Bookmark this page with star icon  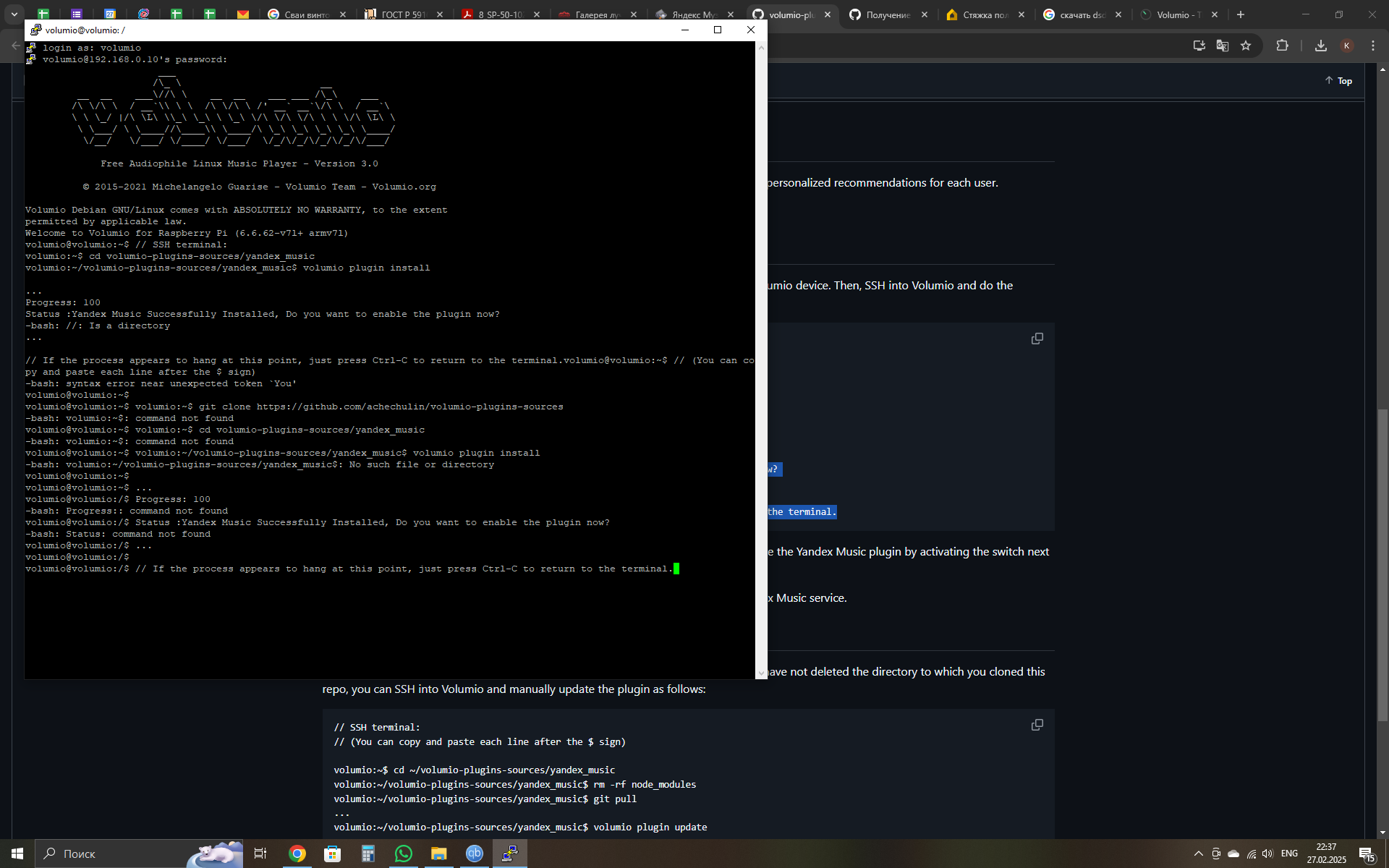tap(1246, 46)
